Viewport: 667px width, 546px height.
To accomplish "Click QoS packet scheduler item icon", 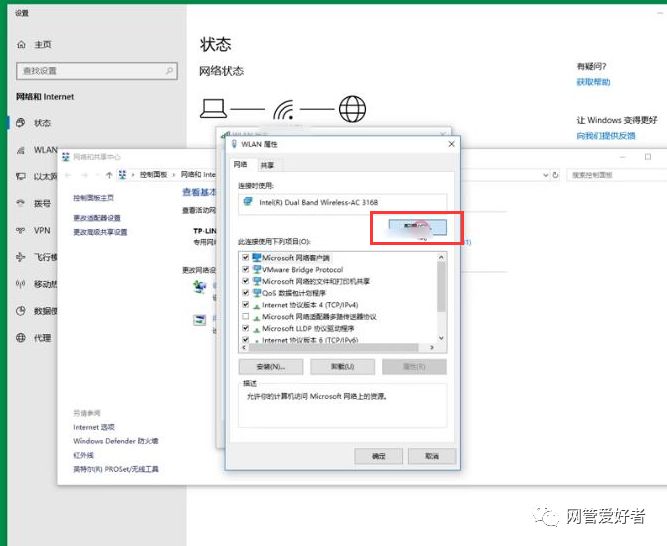I will [257, 293].
